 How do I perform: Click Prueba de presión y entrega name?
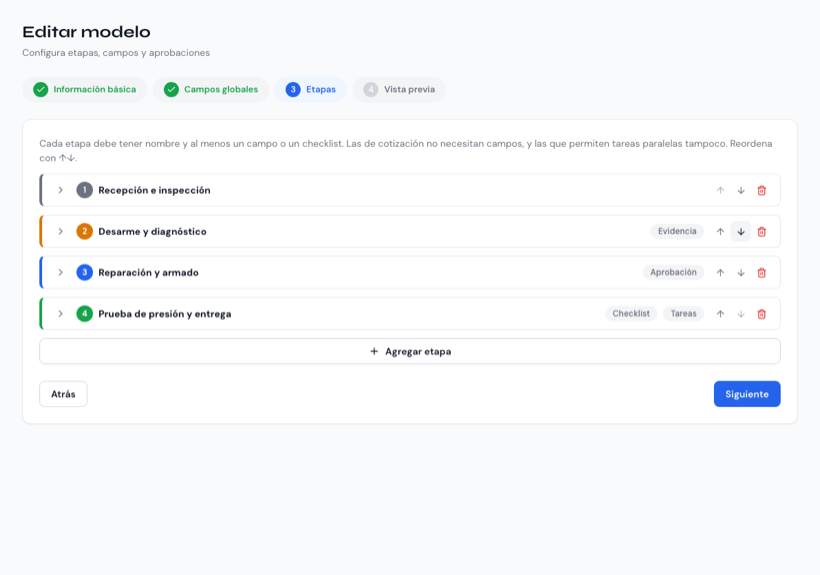click(165, 314)
